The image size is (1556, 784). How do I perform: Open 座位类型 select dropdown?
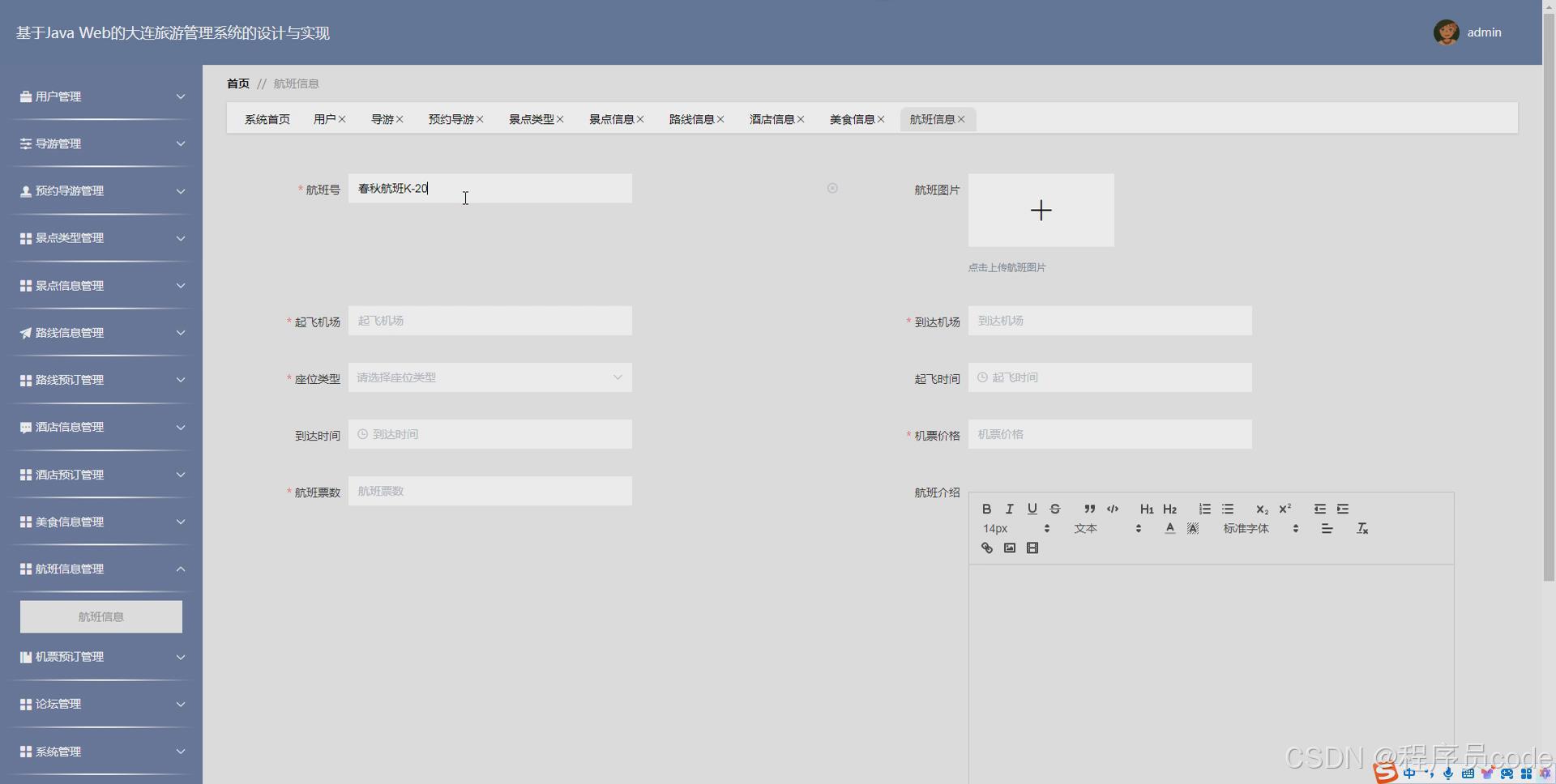(489, 377)
